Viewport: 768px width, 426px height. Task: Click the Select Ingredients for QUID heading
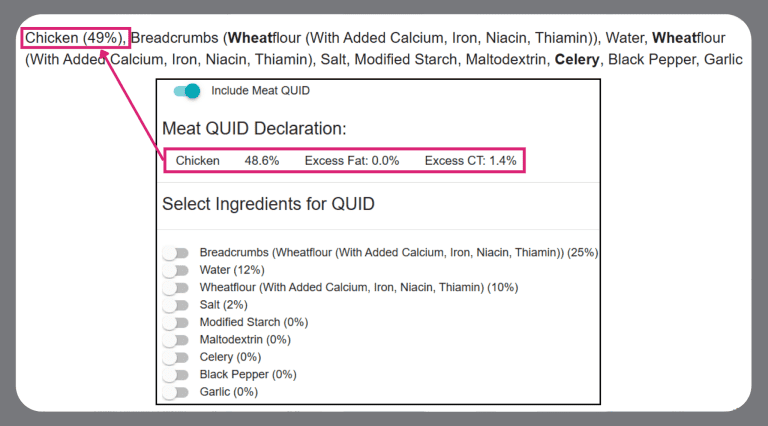(x=268, y=205)
